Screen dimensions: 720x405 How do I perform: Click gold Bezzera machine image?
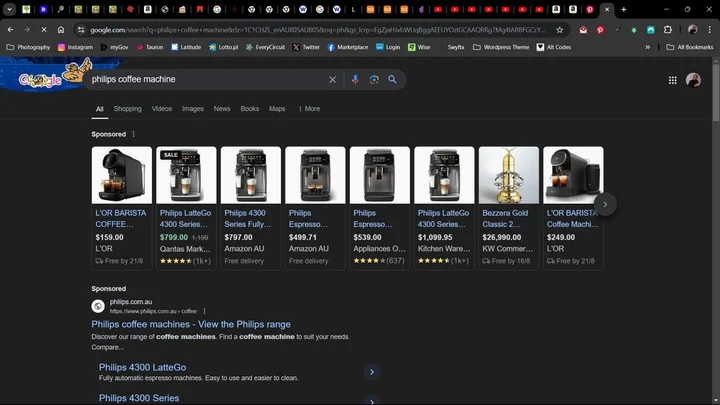(x=509, y=175)
